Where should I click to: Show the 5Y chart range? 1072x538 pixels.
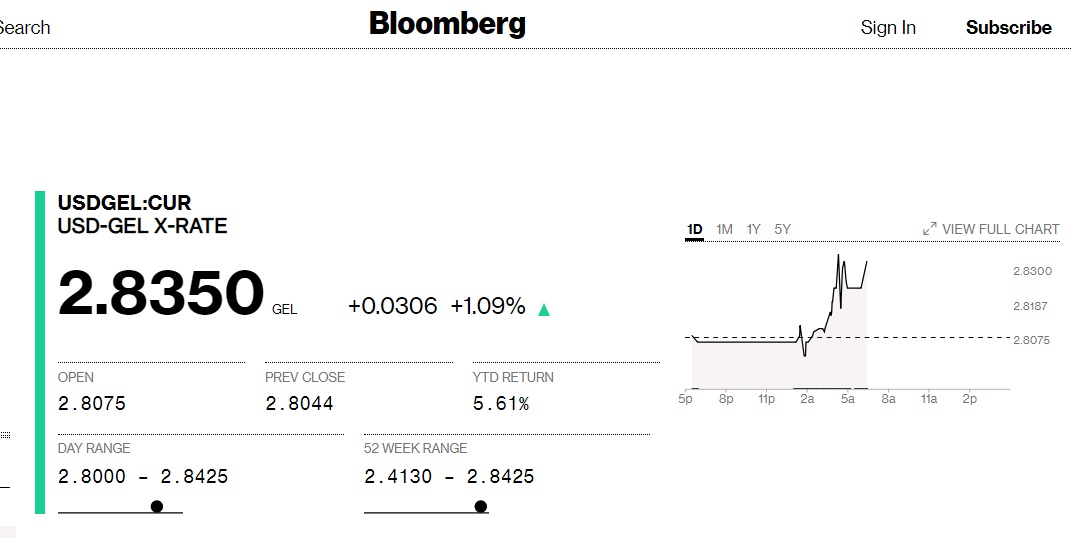[x=782, y=229]
